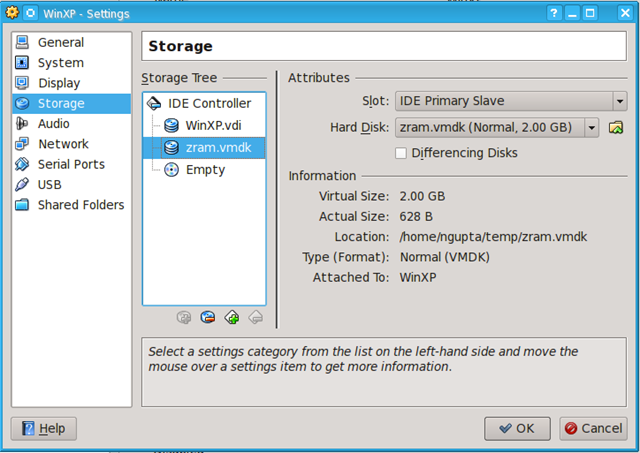Click the Hard Disk dropdown arrow
The image size is (640, 453).
(x=591, y=128)
